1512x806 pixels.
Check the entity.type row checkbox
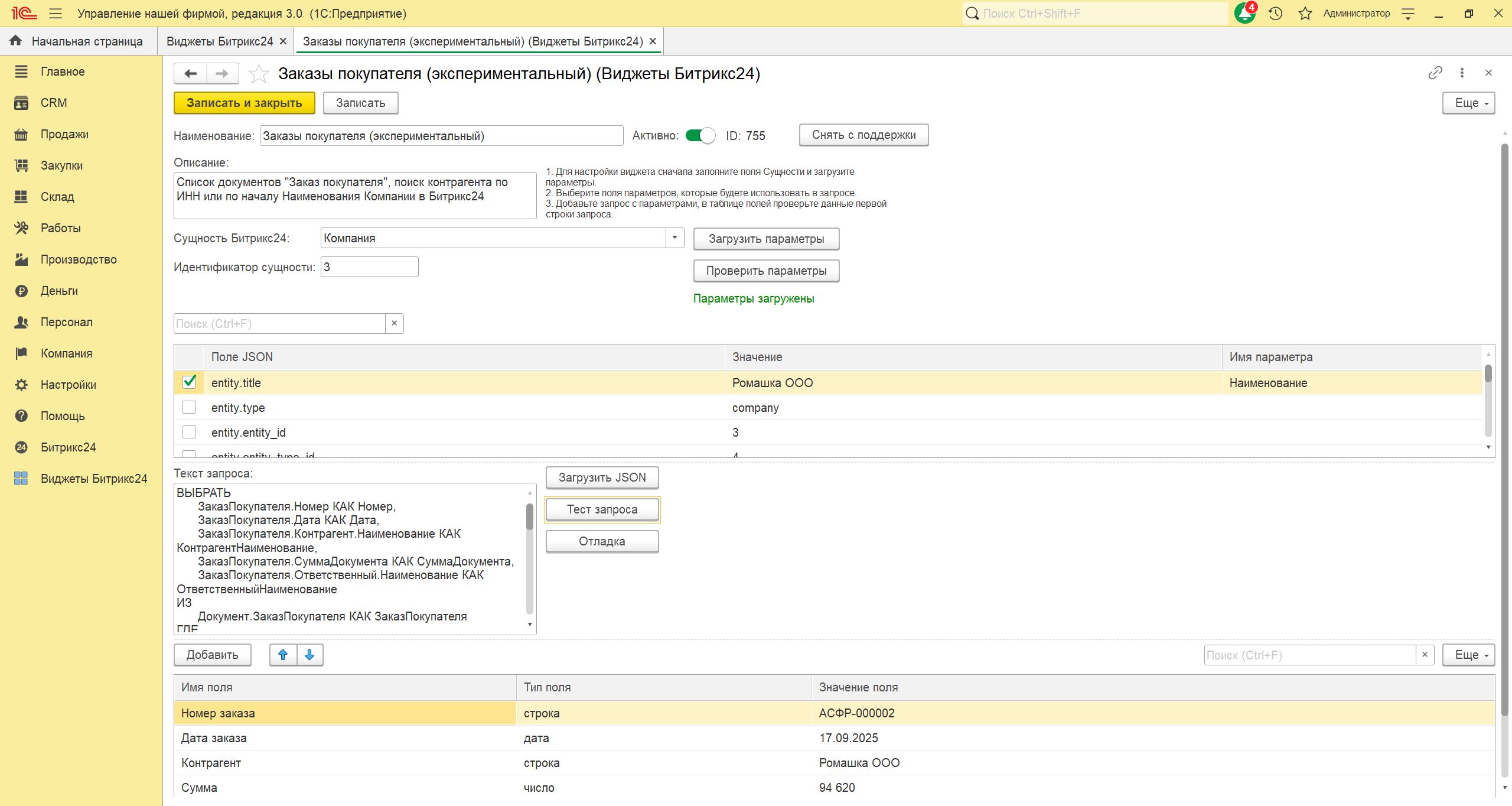pos(189,407)
